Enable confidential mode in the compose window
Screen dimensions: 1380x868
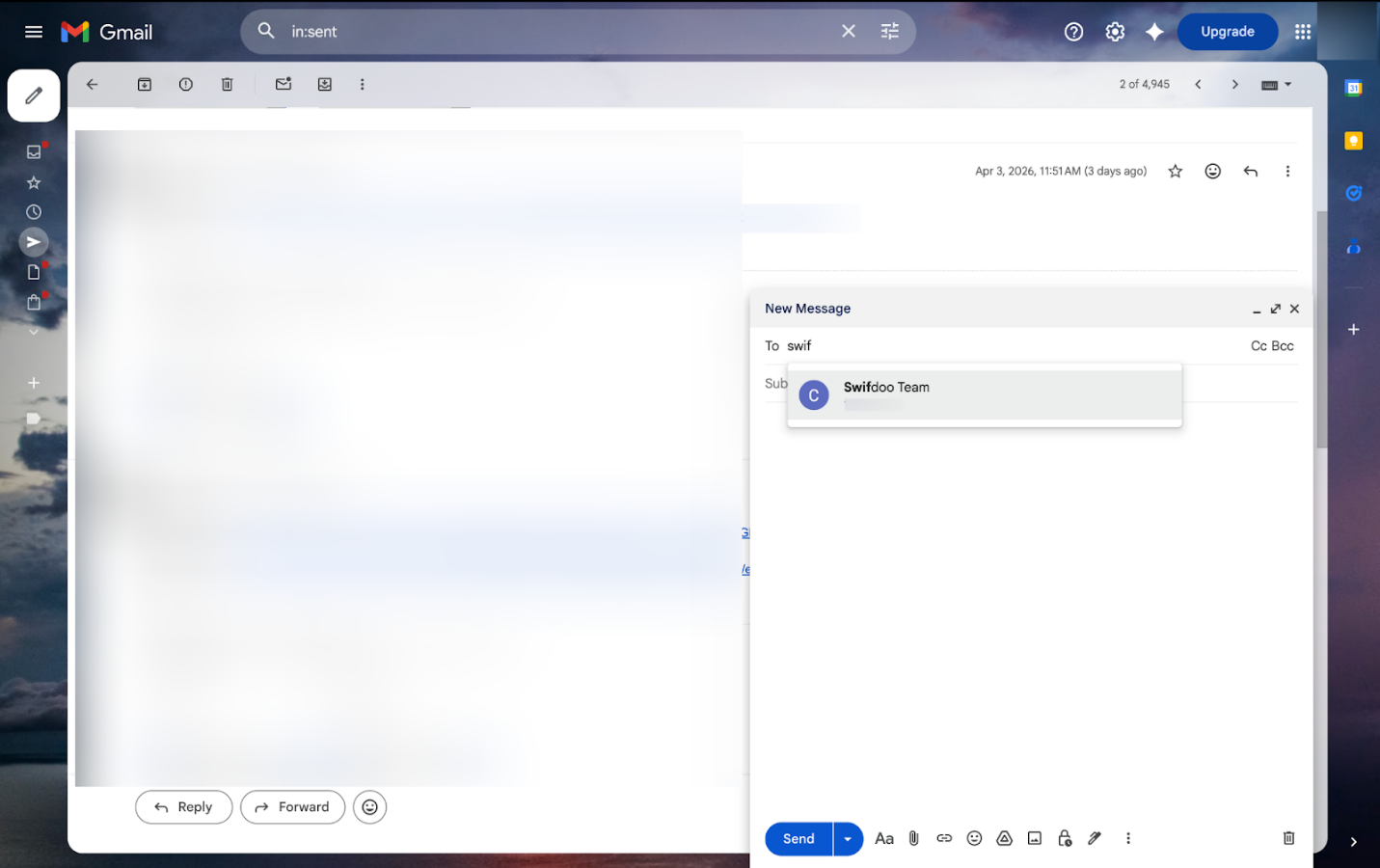click(x=1064, y=838)
